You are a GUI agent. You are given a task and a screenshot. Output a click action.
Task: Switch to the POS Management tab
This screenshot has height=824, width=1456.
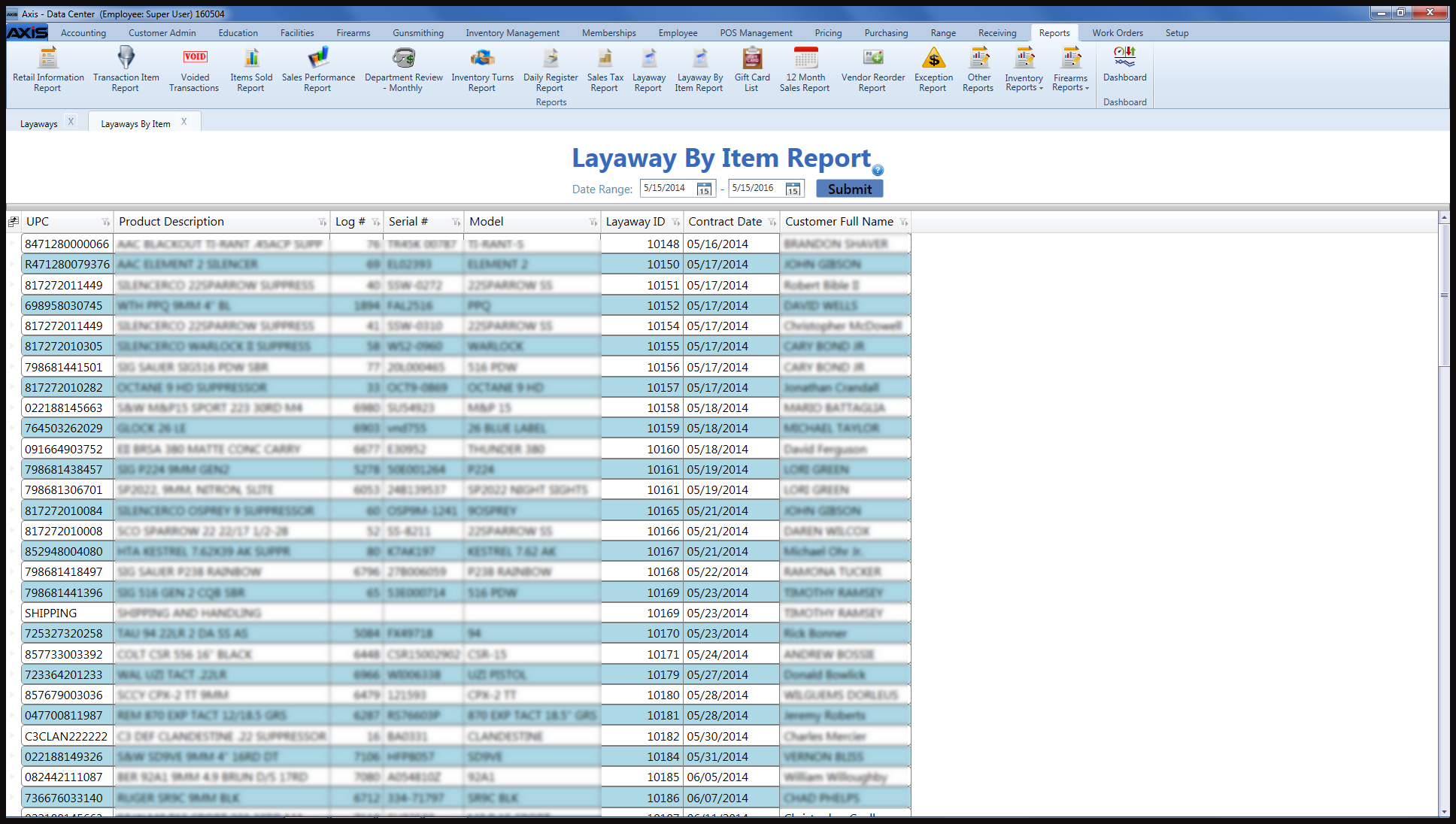click(x=756, y=33)
